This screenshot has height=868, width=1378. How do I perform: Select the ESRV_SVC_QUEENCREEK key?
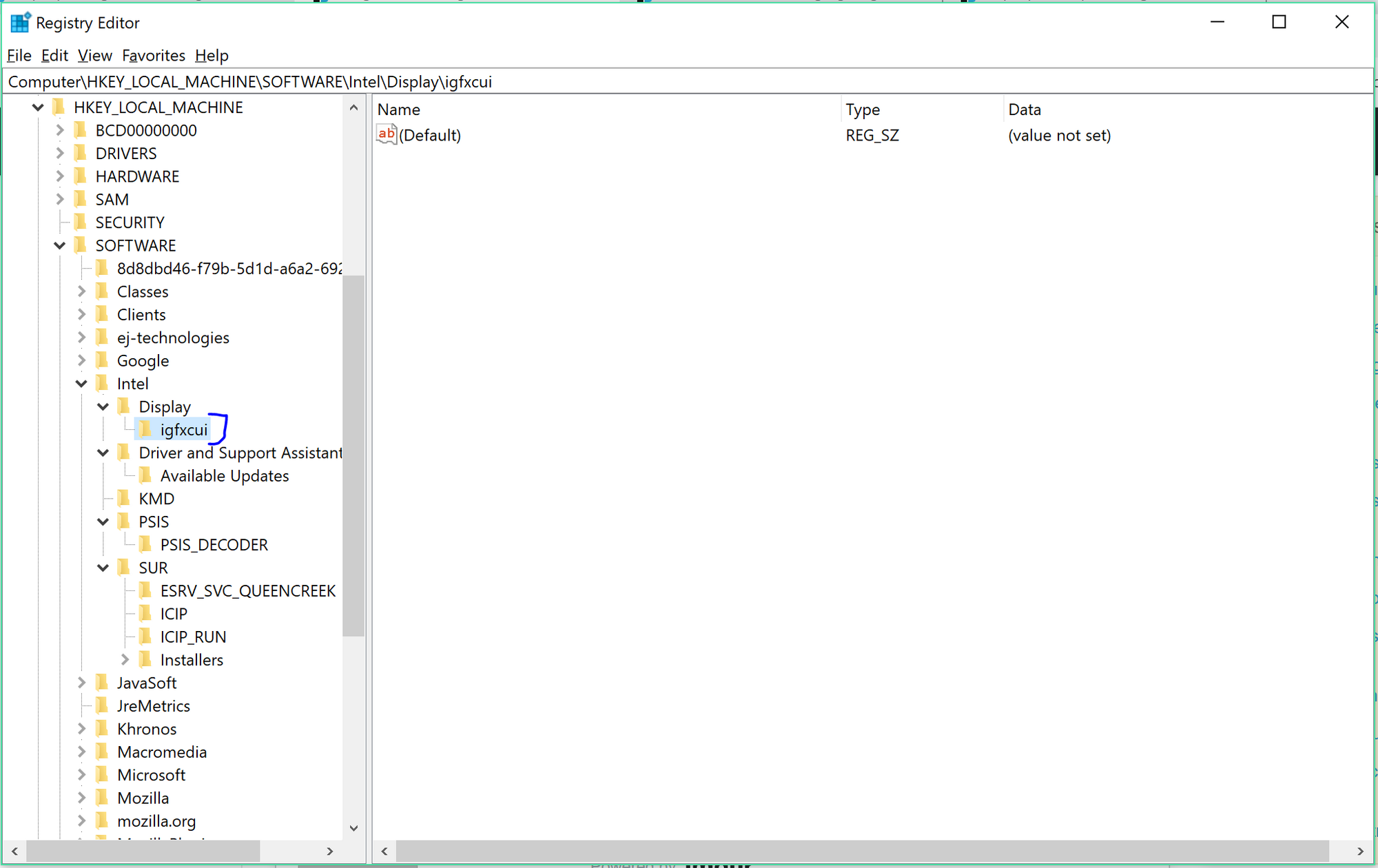(x=248, y=591)
